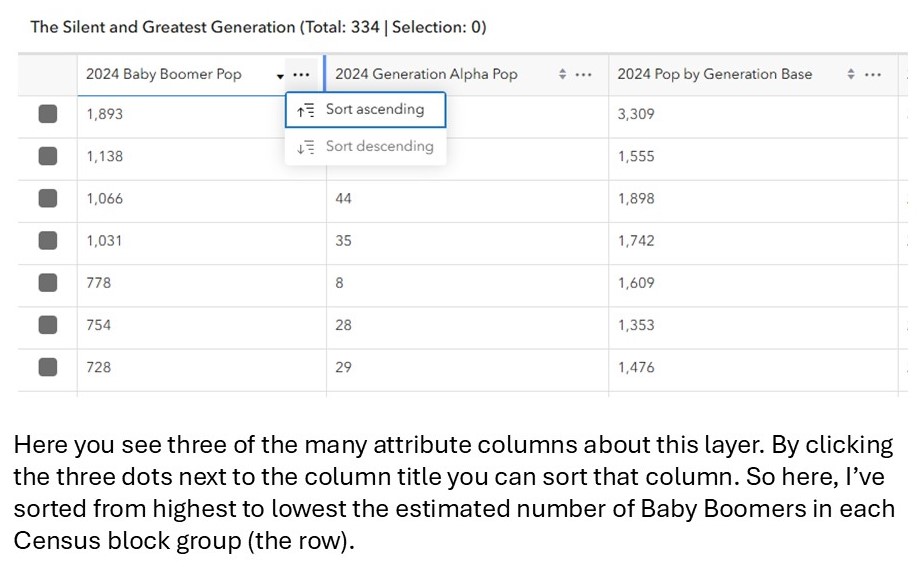Open Generation Alpha column three-dots menu

coord(584,75)
